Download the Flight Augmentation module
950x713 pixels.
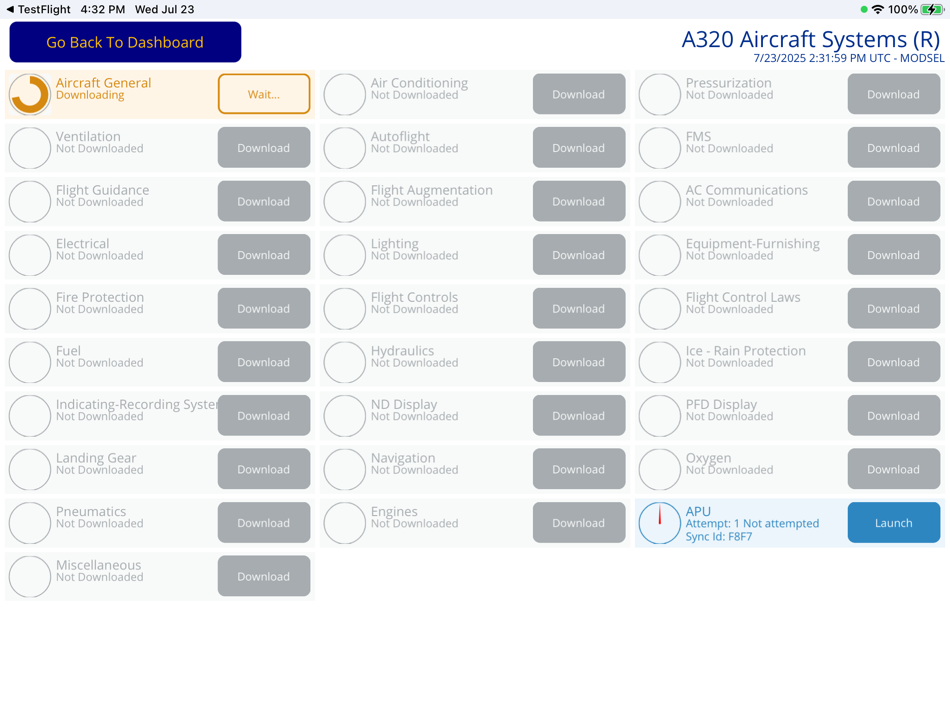pyautogui.click(x=579, y=201)
